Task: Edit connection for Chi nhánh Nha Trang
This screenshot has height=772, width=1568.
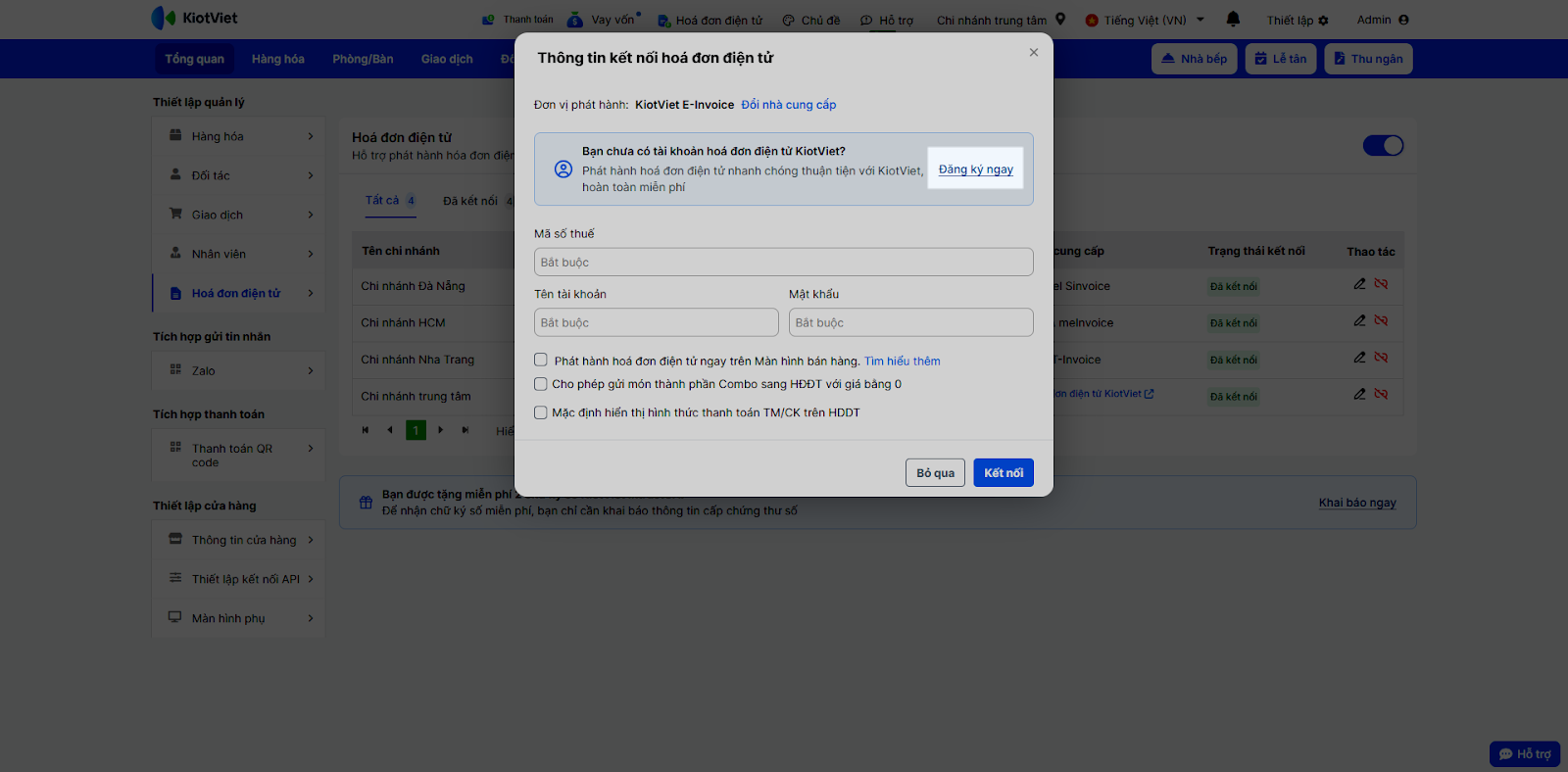Action: (x=1359, y=358)
